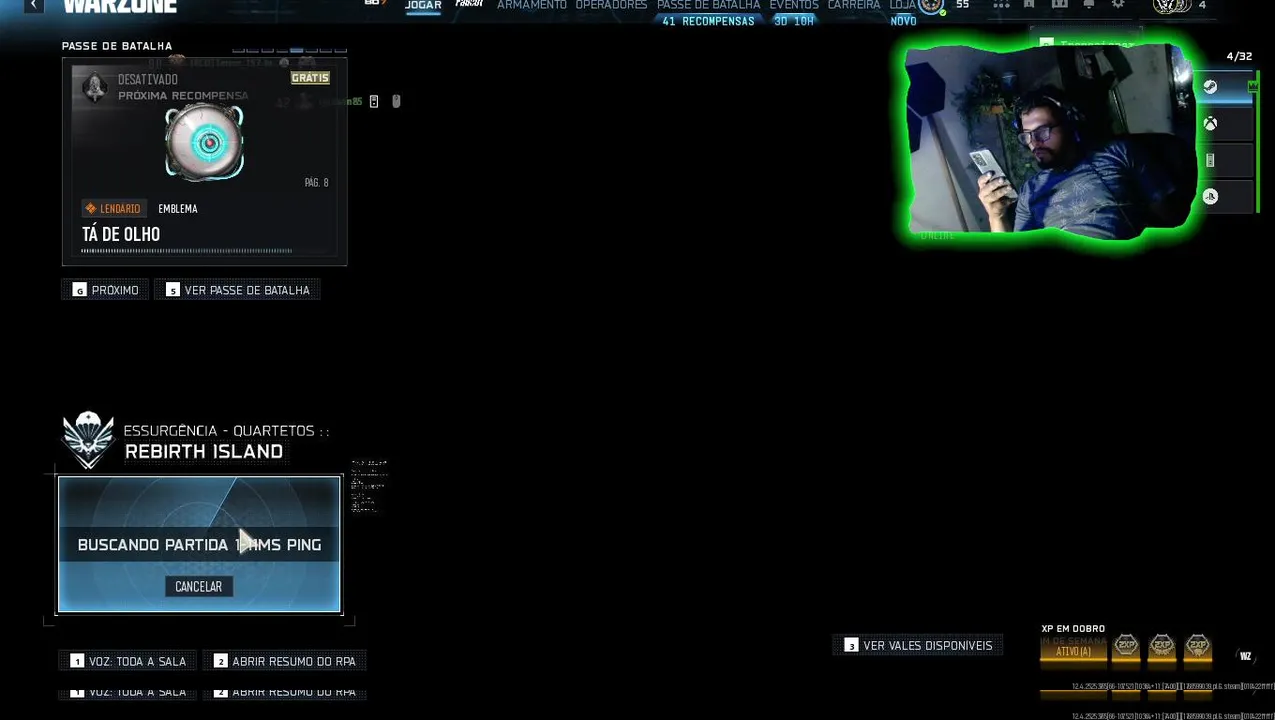1275x720 pixels.
Task: Open the LOJA tab
Action: click(x=902, y=5)
